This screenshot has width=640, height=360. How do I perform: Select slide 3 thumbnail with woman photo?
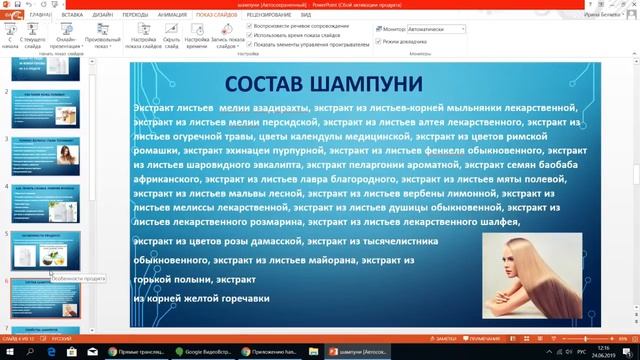[x=46, y=156]
